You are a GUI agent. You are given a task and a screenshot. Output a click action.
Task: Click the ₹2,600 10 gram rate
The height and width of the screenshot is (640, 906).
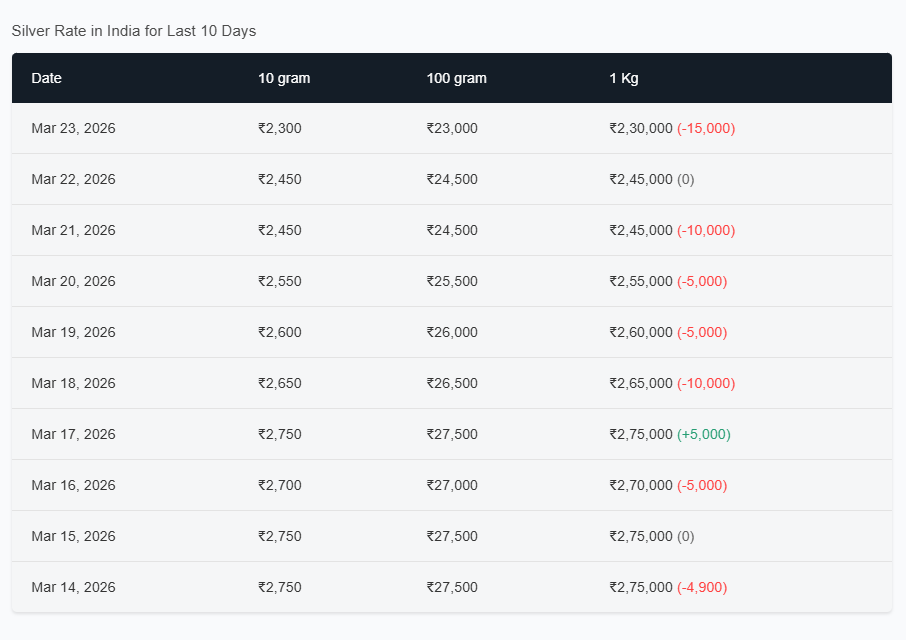click(280, 332)
